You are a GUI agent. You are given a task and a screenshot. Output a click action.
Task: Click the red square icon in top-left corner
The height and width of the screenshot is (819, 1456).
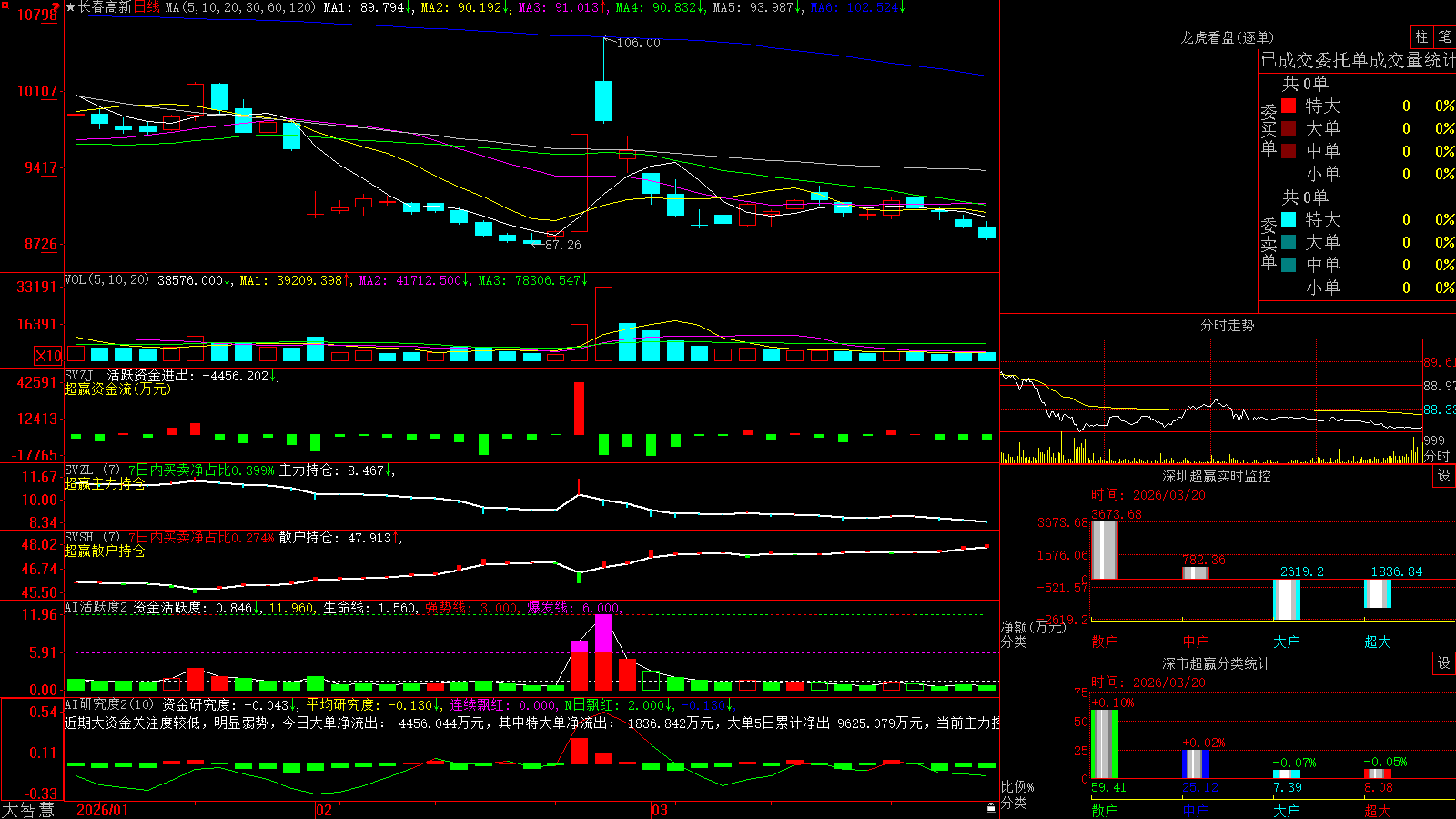coord(5,4)
